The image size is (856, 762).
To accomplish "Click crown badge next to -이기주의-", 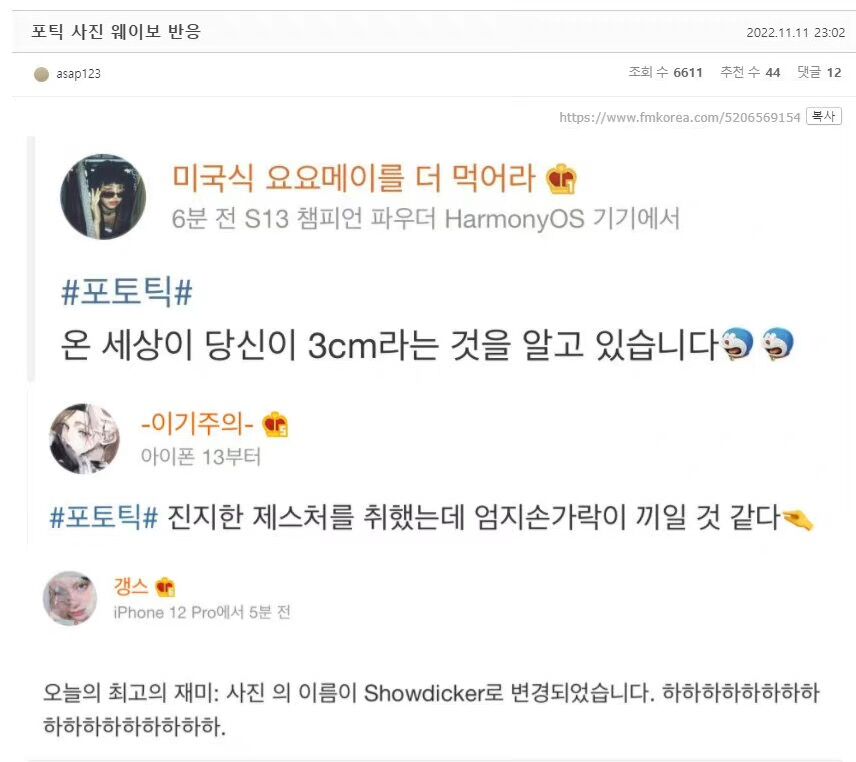I will [275, 425].
